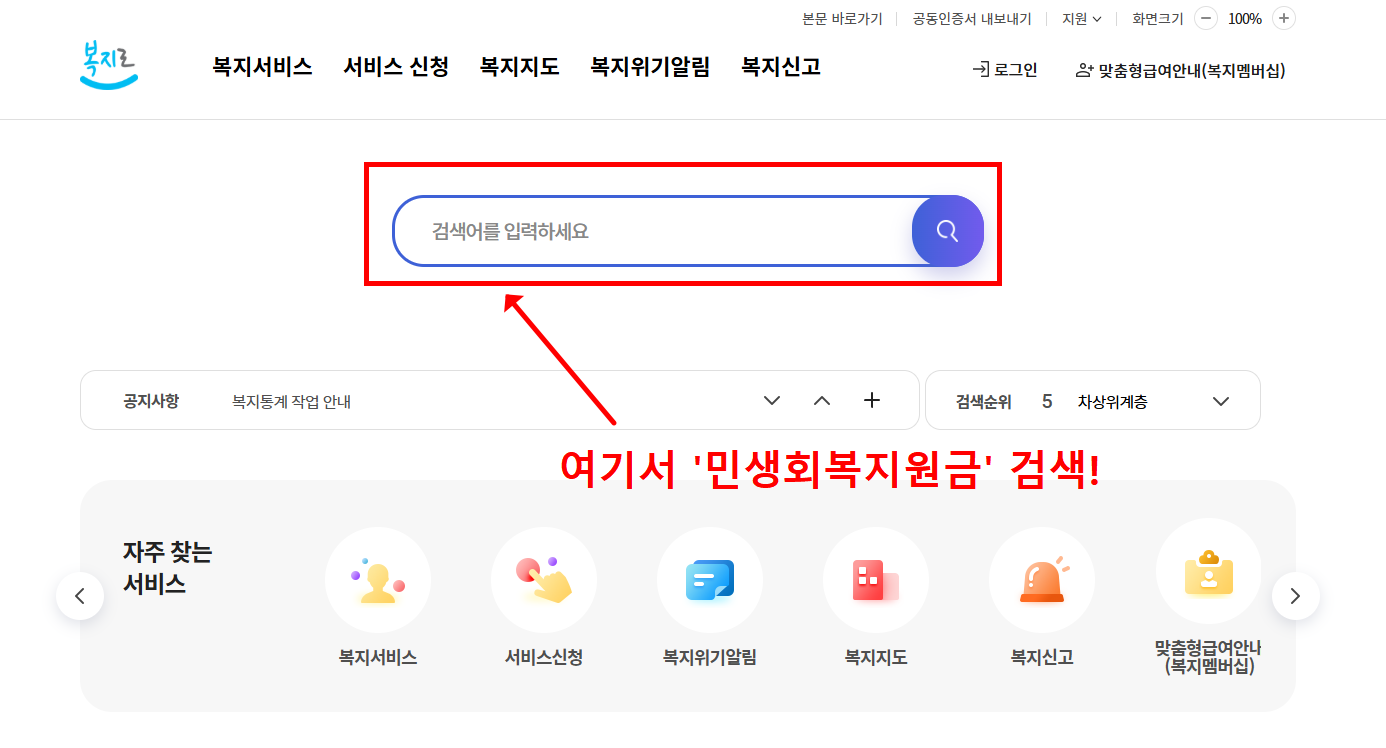Open the 복지위기알림 menu
Image resolution: width=1386 pixels, height=748 pixels.
click(650, 66)
